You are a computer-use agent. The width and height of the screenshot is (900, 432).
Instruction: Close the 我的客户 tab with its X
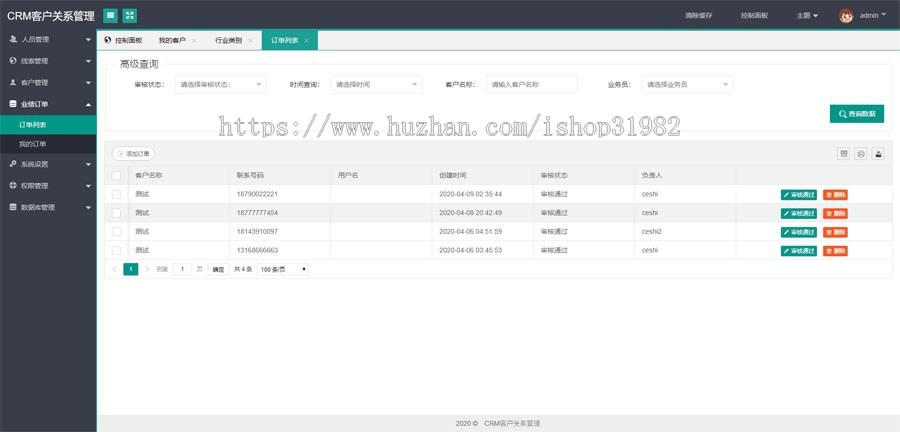point(194,41)
